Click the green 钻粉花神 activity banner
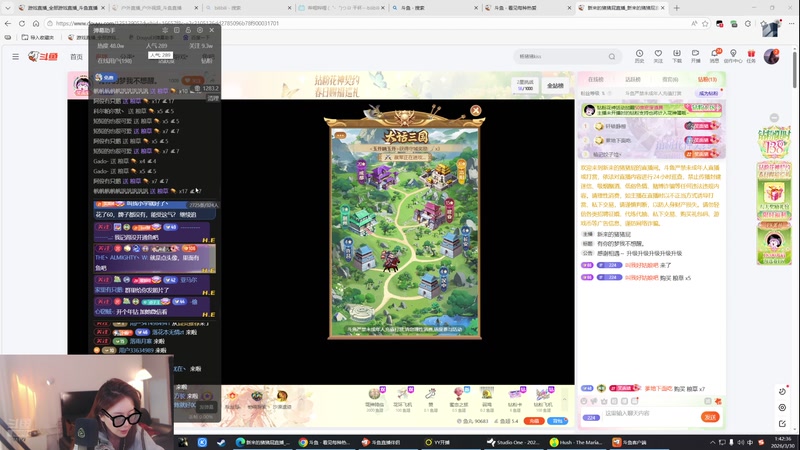Screen dimensions: 800x450 tap(651, 110)
